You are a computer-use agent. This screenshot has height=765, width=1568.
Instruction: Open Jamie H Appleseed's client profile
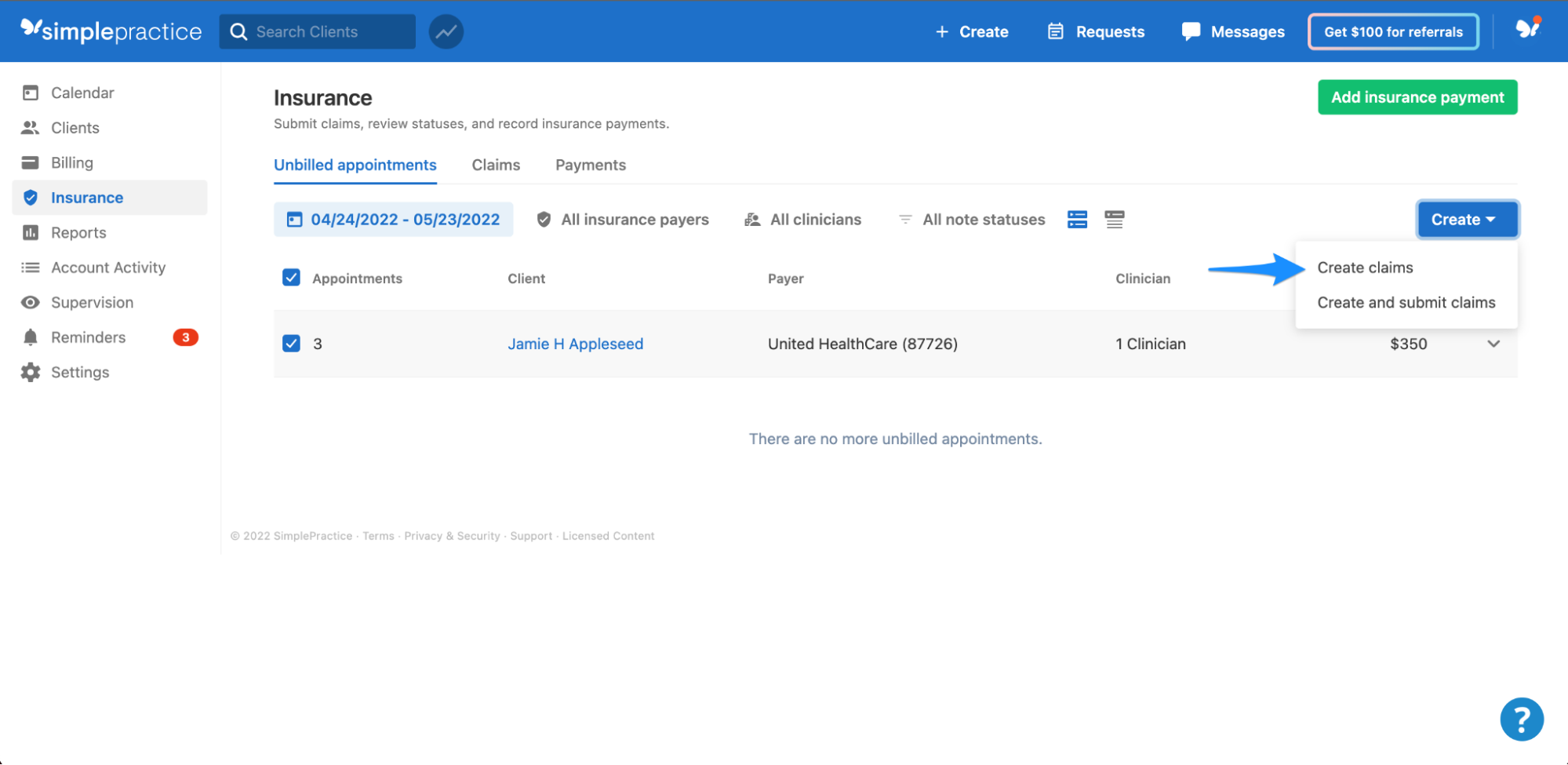point(575,343)
